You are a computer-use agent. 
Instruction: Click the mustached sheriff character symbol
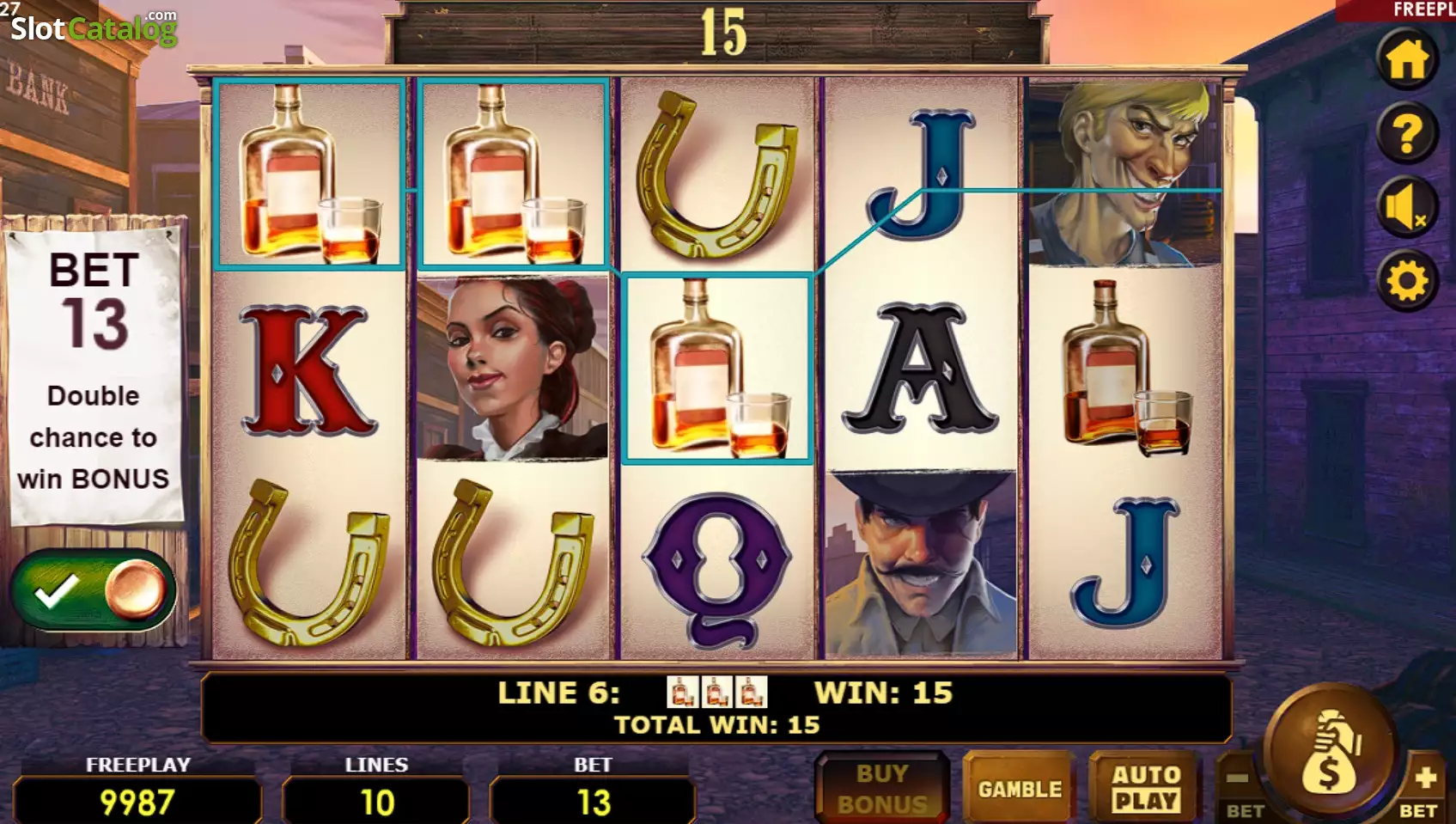(x=920, y=564)
